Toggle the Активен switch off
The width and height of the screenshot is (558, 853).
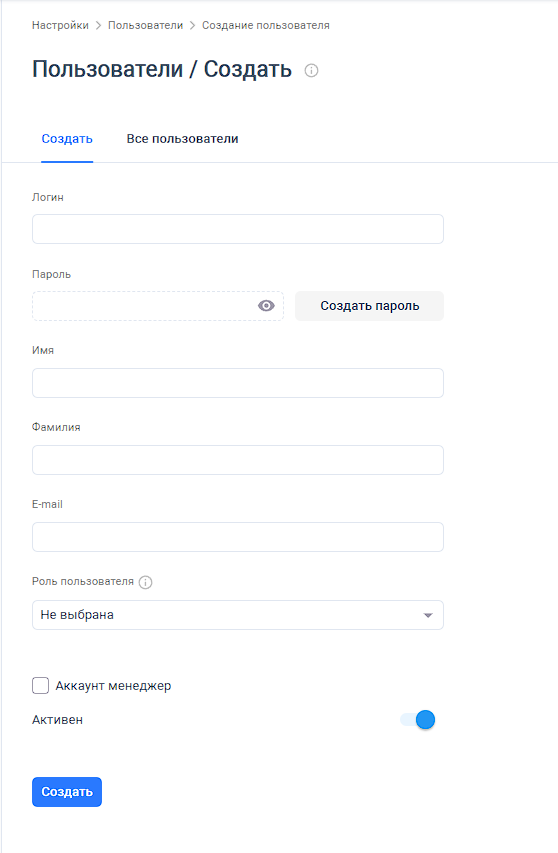click(418, 720)
